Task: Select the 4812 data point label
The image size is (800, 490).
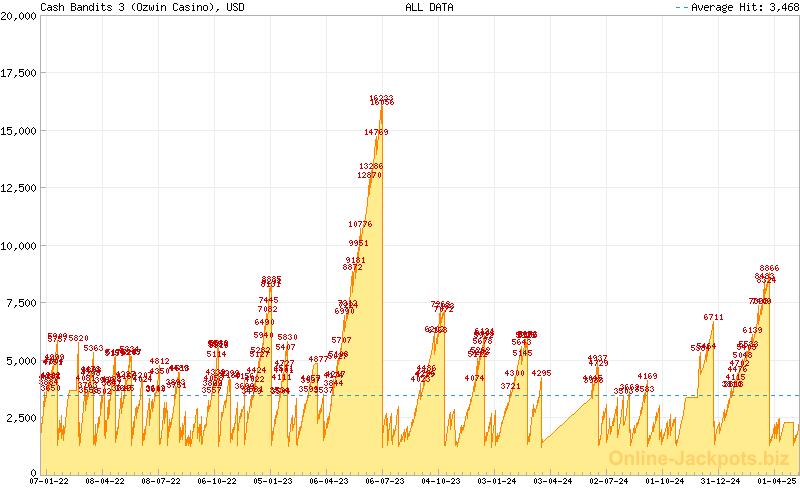Action: 159,361
